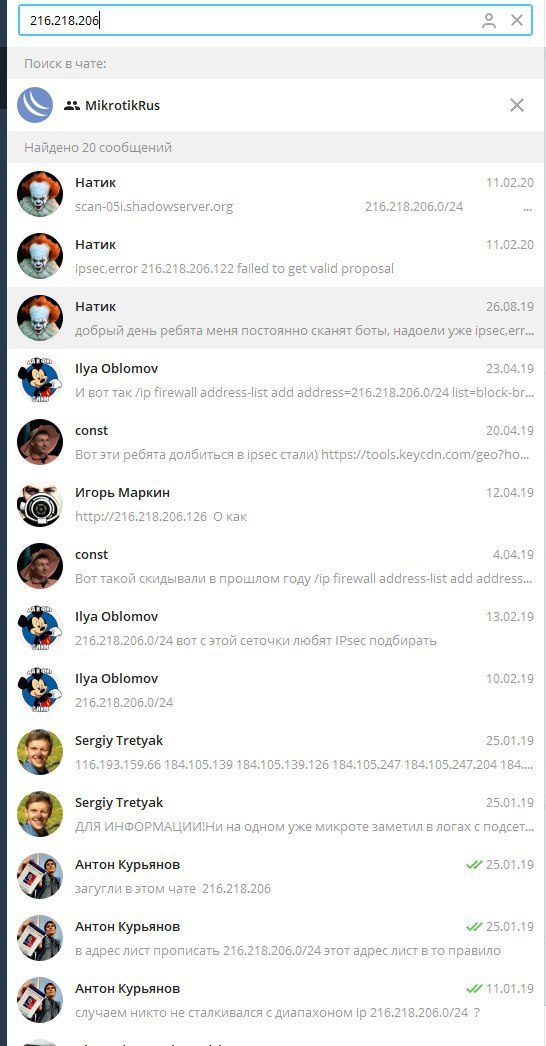Select Натик's highlighted message from 26.08.19
This screenshot has width=546, height=1046.
tap(276, 318)
